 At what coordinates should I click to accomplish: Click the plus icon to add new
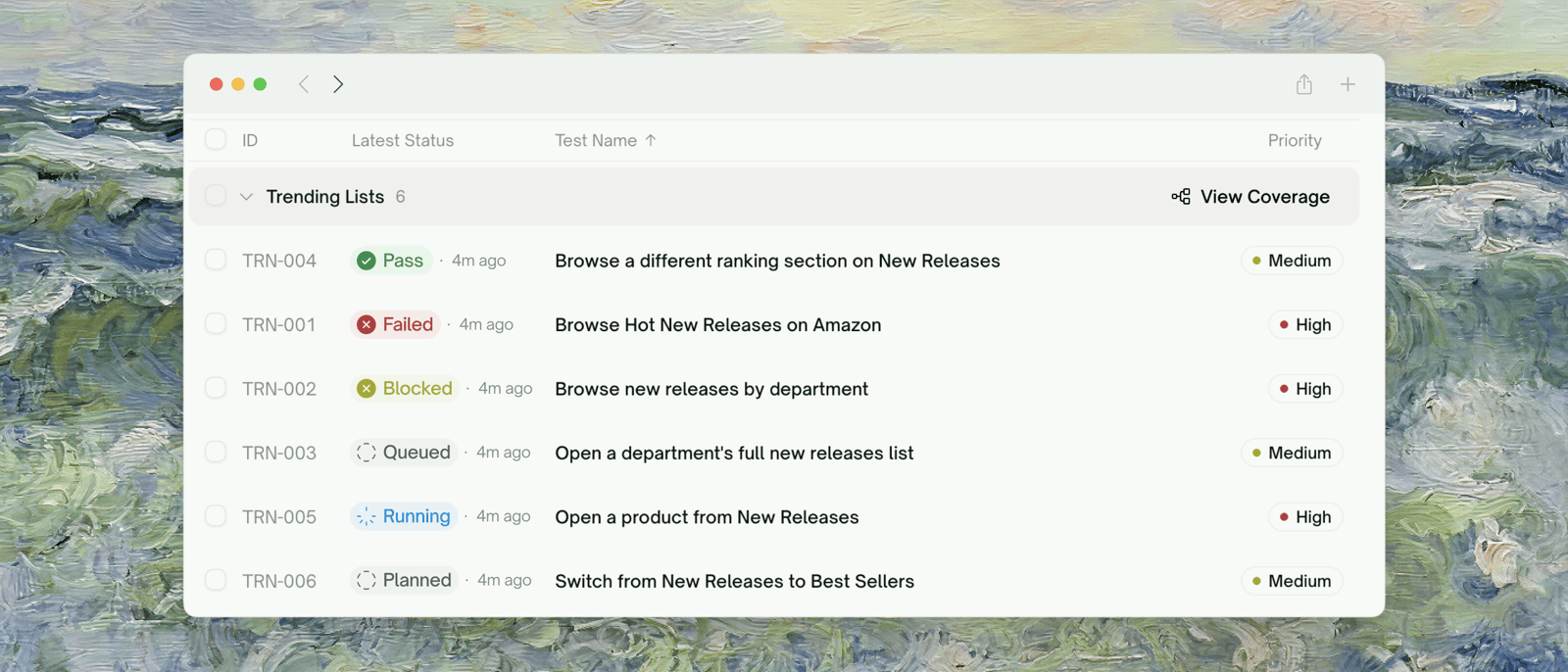coord(1347,84)
